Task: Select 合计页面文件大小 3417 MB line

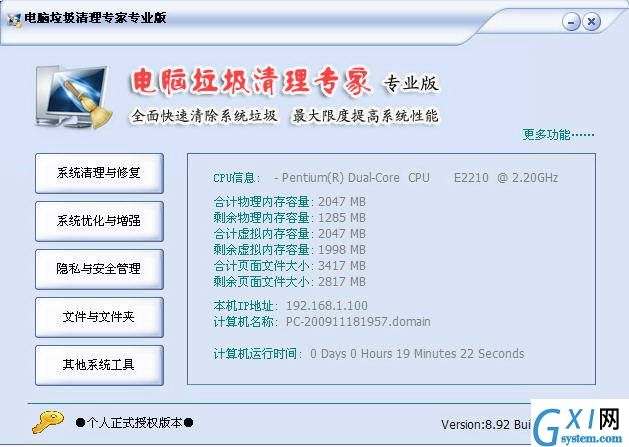Action: (x=289, y=266)
